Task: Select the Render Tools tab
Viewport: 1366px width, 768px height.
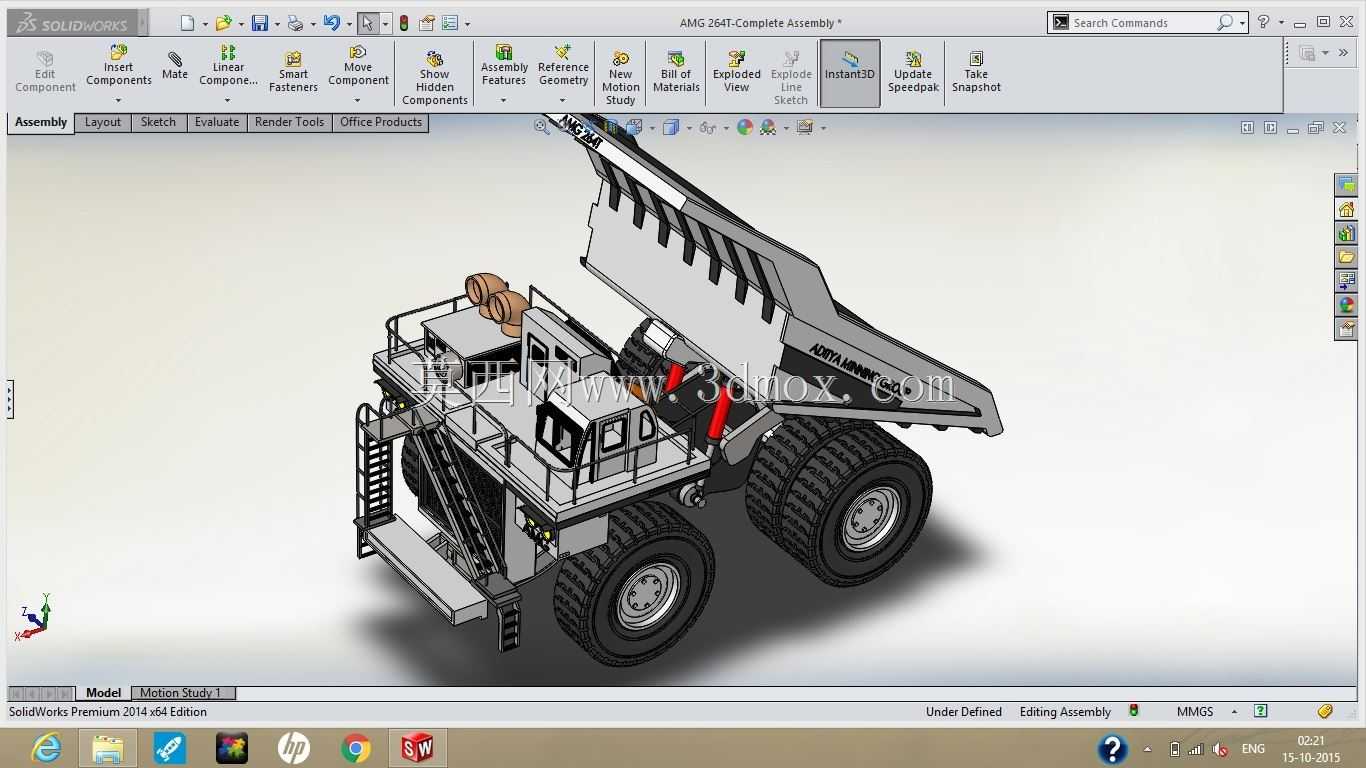Action: click(289, 122)
